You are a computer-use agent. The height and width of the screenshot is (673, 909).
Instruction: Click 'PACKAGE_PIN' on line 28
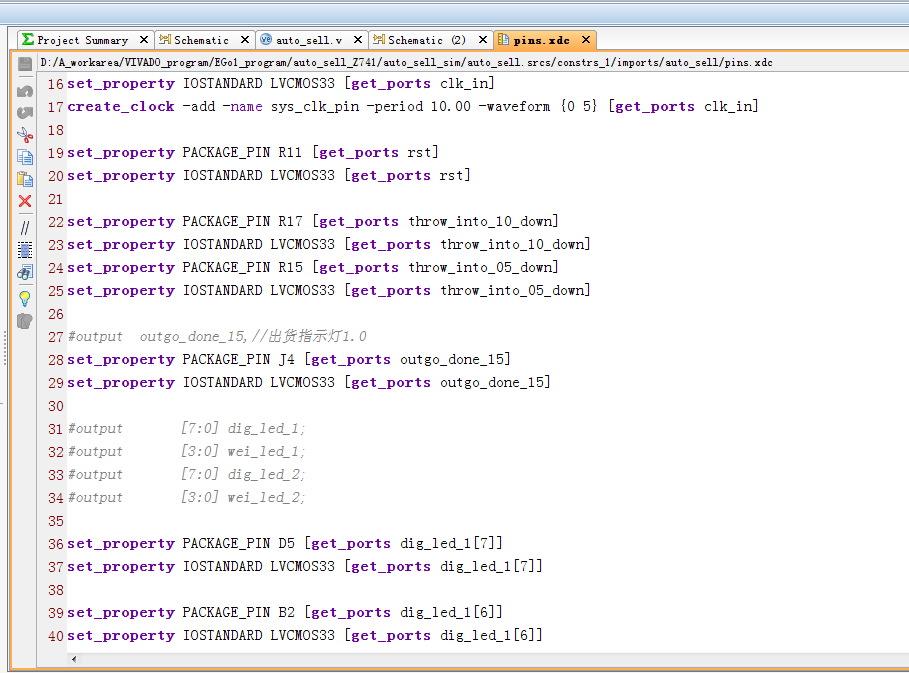(x=226, y=359)
